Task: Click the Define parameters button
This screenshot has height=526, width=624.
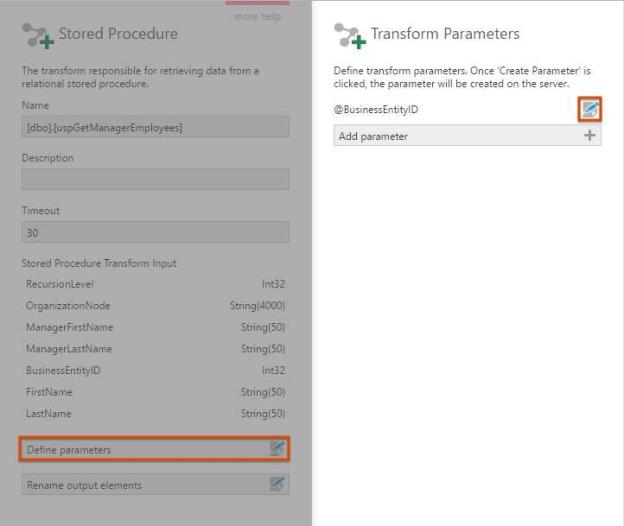Action: [140, 450]
